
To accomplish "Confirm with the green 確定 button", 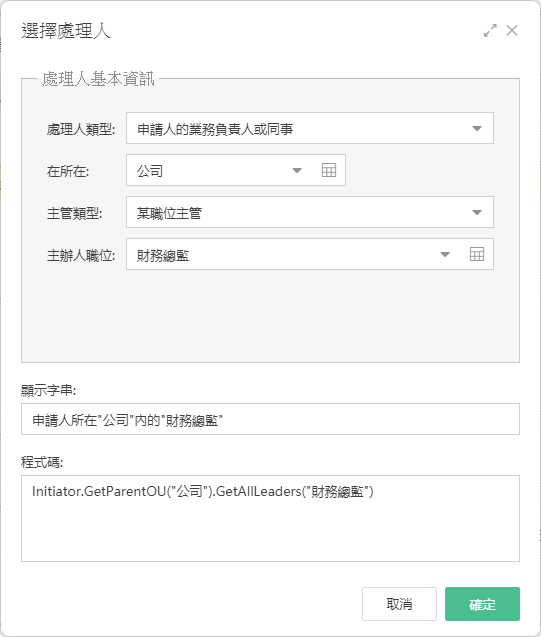I will [x=482, y=604].
